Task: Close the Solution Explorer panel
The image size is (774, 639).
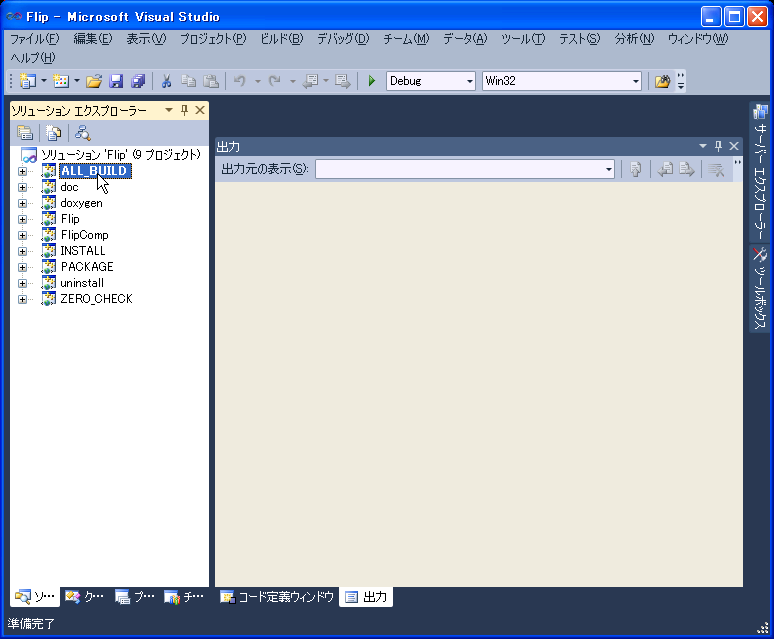Action: [x=200, y=110]
